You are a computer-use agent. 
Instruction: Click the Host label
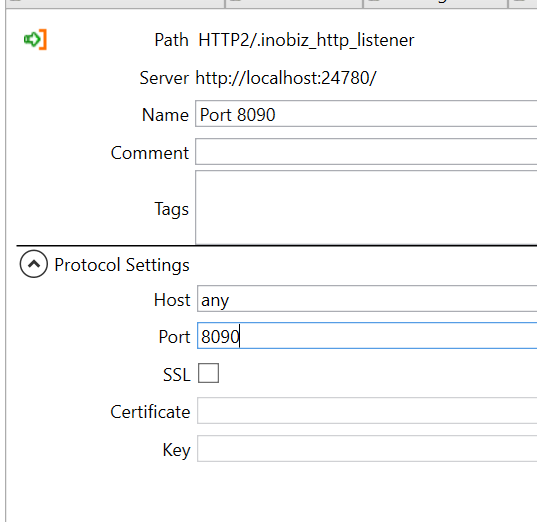172,300
